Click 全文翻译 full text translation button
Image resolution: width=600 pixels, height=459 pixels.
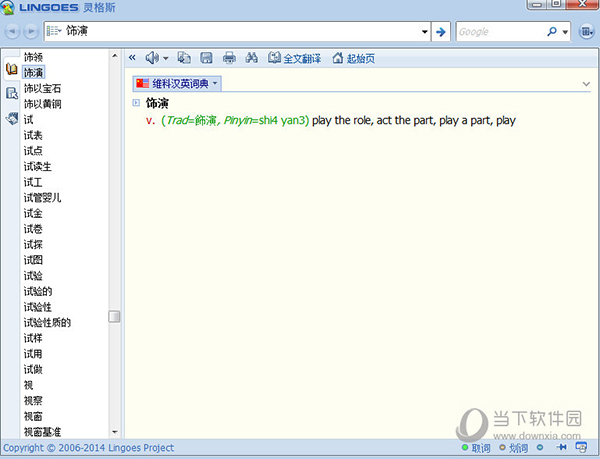pos(294,58)
